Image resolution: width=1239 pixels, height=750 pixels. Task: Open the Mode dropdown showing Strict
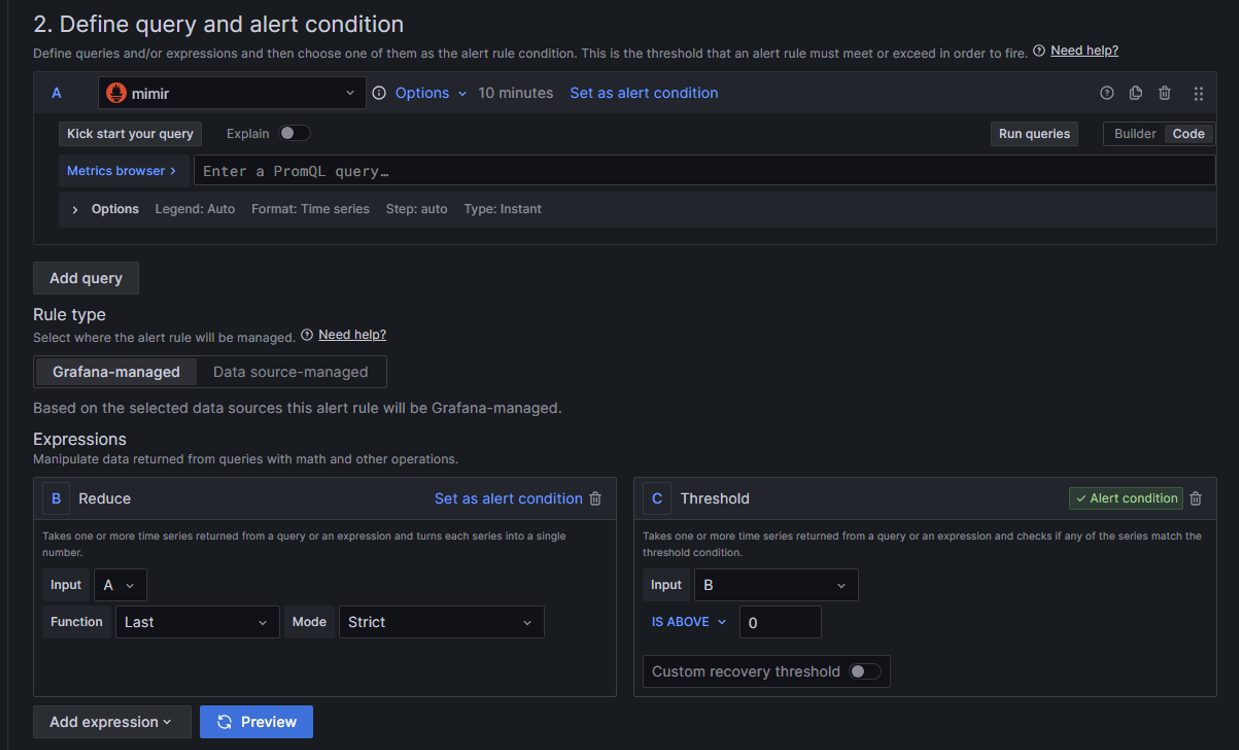(x=441, y=622)
